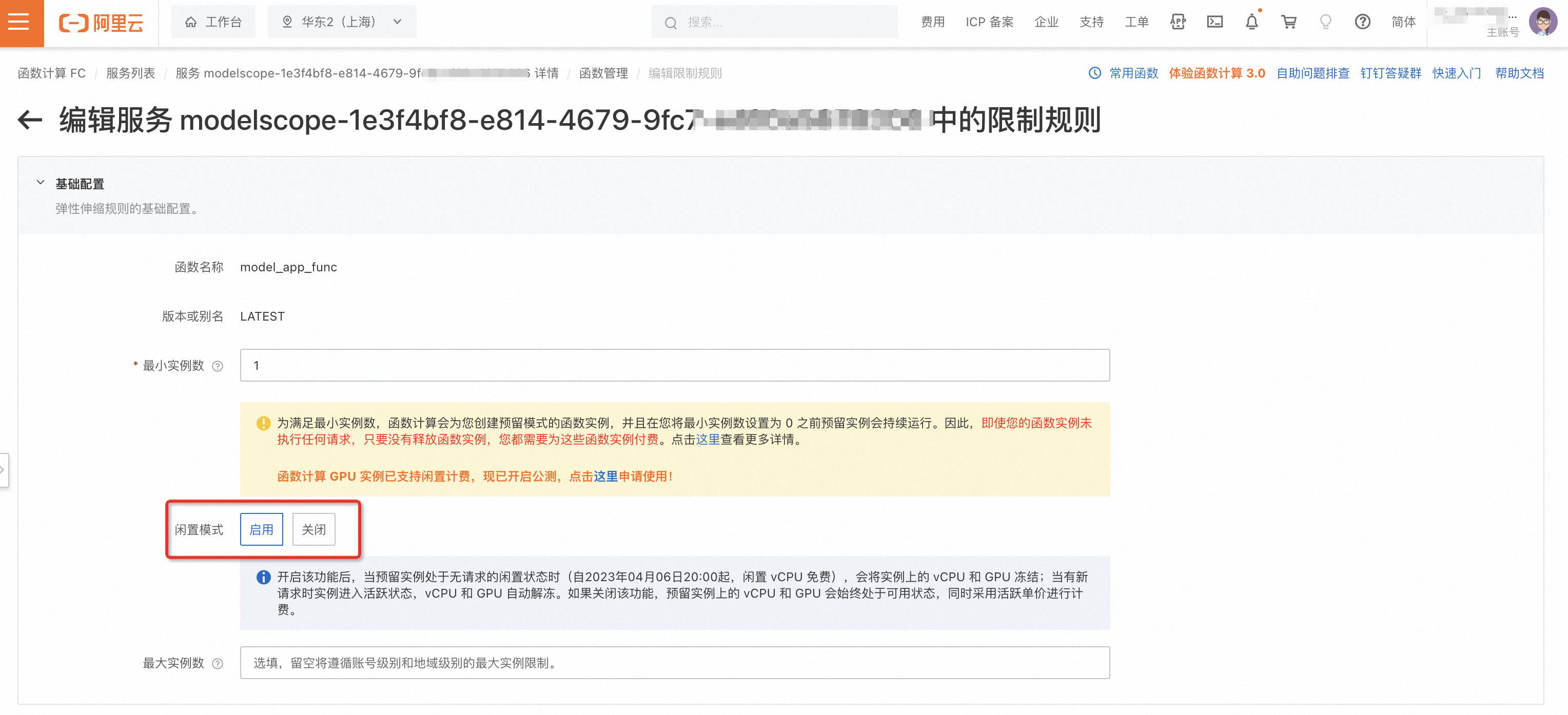
Task: Collapse the 基础配置 section
Action: click(41, 183)
